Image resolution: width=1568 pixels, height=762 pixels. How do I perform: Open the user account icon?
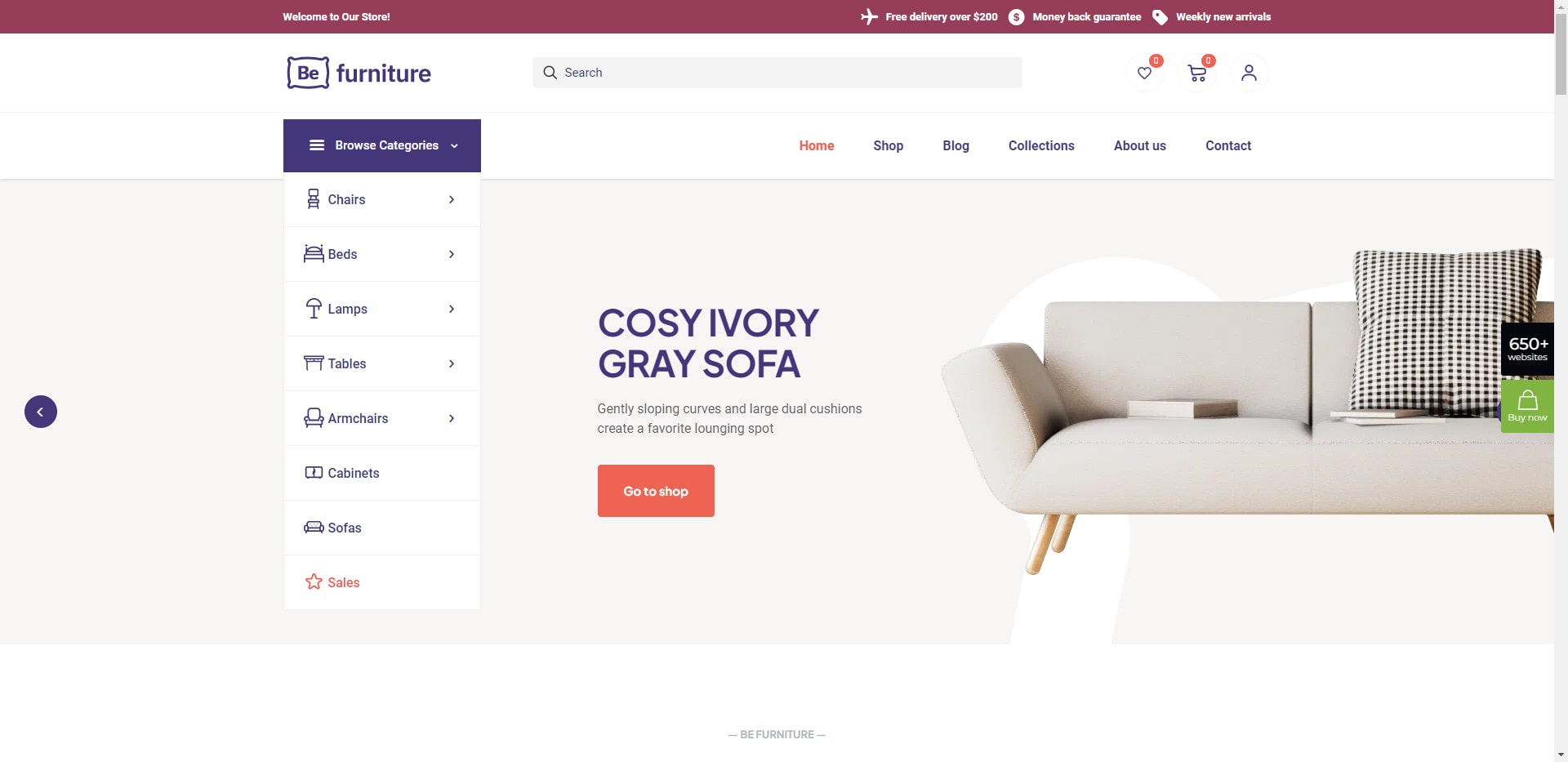(1249, 74)
